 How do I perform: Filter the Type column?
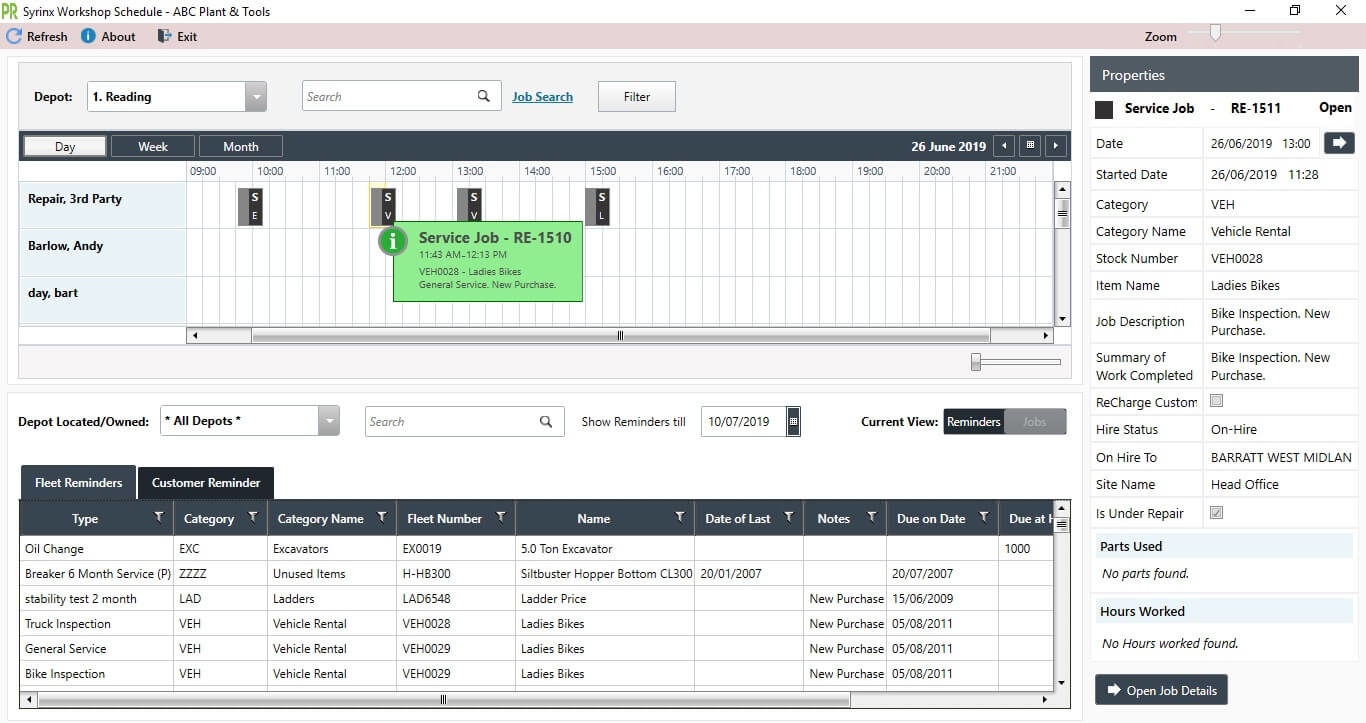tap(158, 517)
